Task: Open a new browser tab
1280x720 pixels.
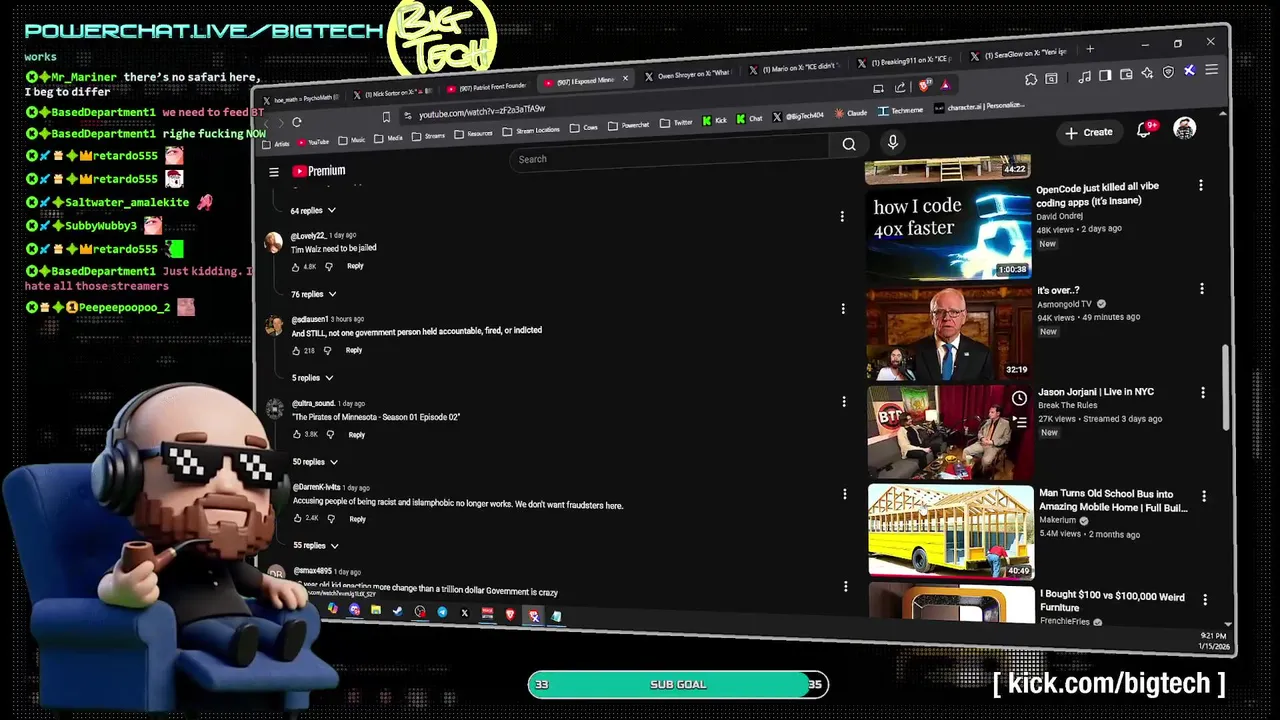Action: pyautogui.click(x=1090, y=49)
